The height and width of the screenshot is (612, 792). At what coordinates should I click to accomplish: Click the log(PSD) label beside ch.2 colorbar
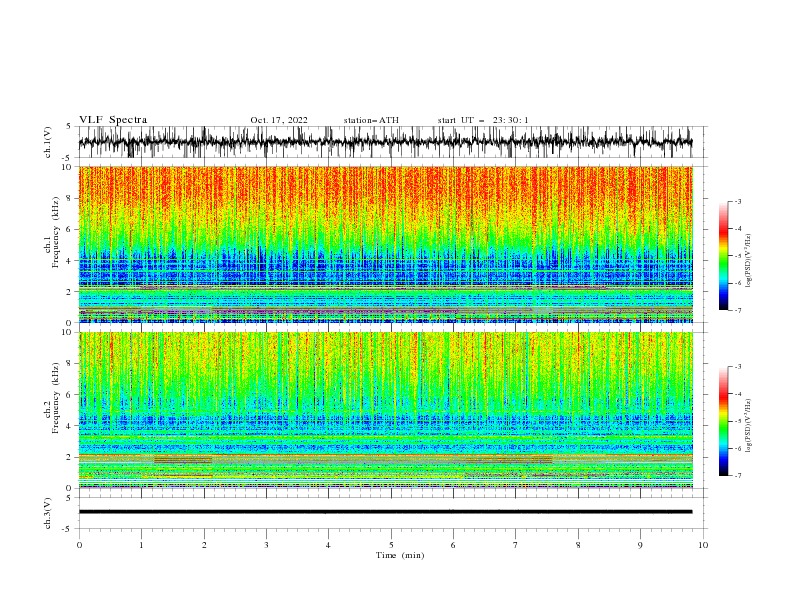tap(750, 425)
